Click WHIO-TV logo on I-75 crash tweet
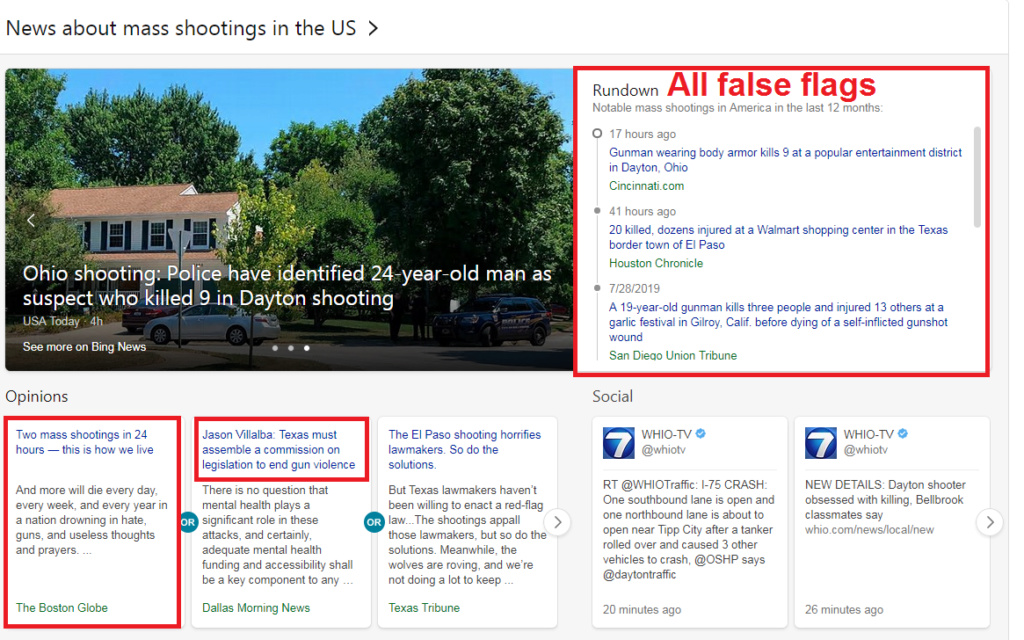Screen dimensions: 1024x640 (x=618, y=443)
